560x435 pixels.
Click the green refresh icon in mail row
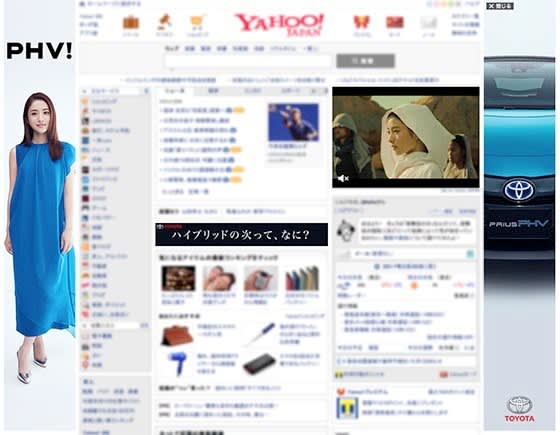point(470,254)
